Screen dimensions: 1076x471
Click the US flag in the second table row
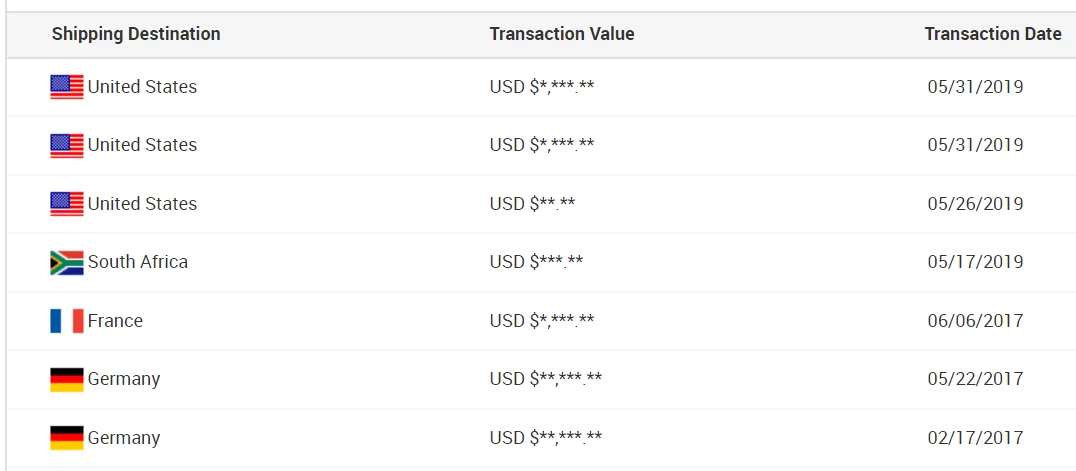pos(67,145)
